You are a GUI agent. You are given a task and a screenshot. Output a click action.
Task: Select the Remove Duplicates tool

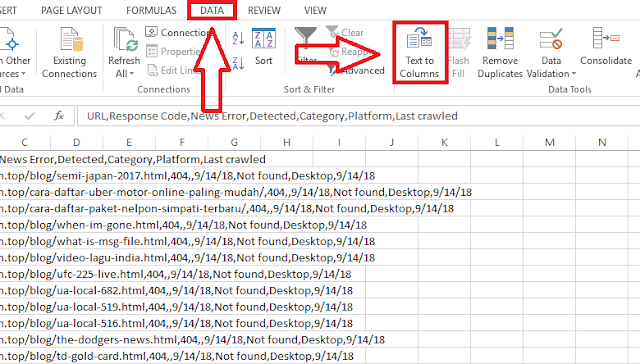coord(500,53)
